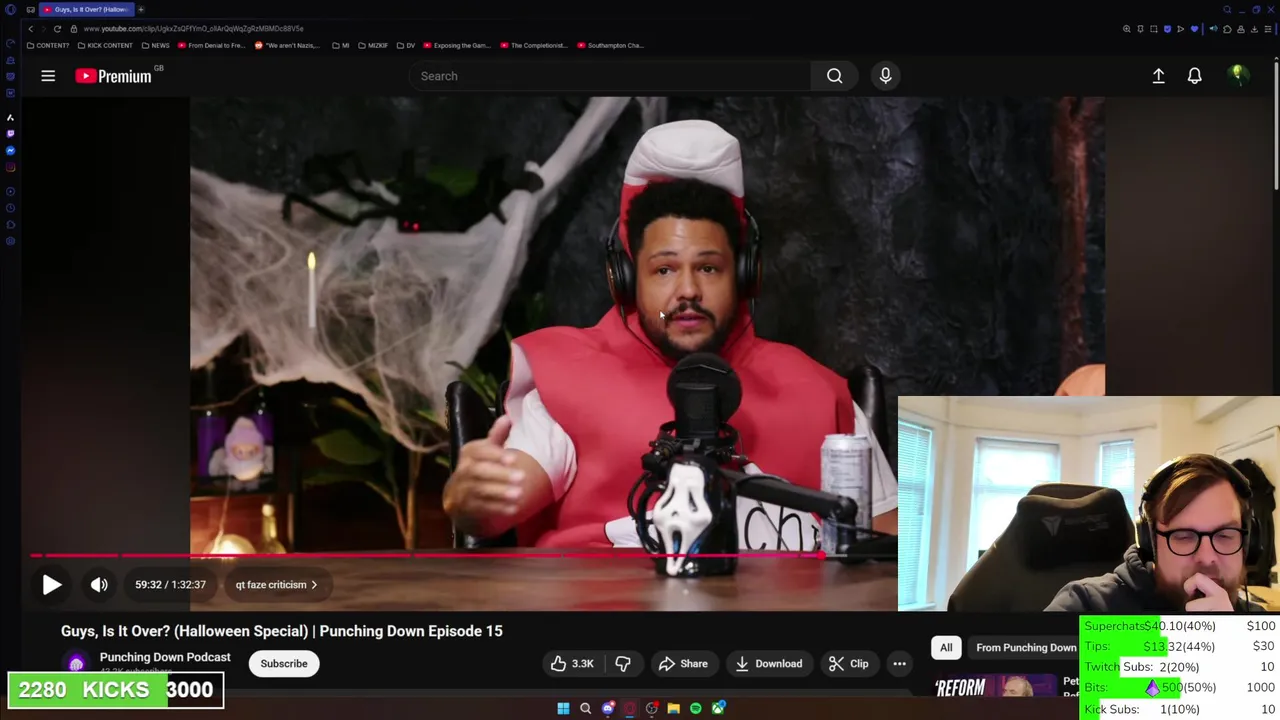Viewport: 1280px width, 720px height.
Task: Download the video
Action: coord(768,664)
